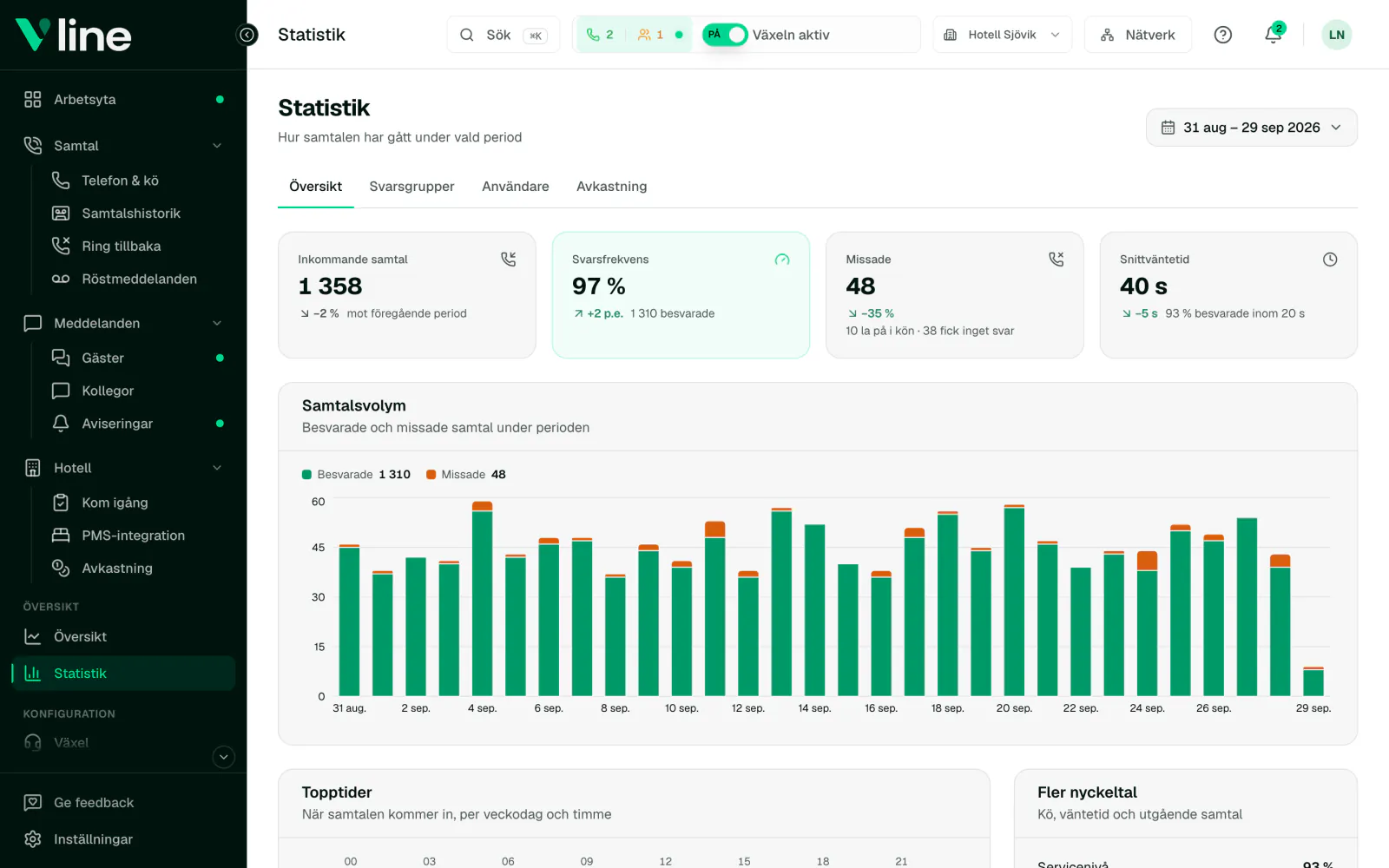Click the Gäster chat icon
1389x868 pixels.
pos(61,358)
